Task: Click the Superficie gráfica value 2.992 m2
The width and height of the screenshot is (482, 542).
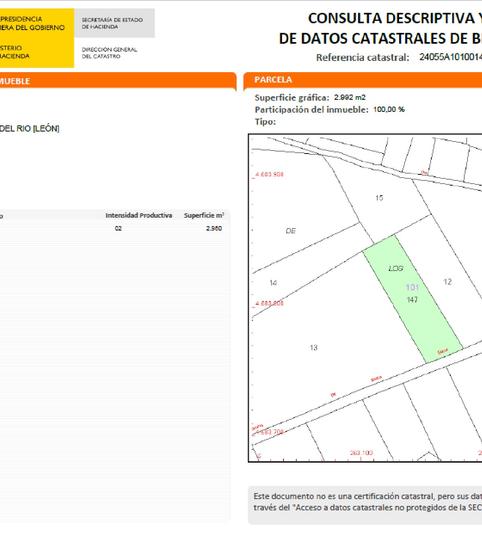Action: coord(350,97)
